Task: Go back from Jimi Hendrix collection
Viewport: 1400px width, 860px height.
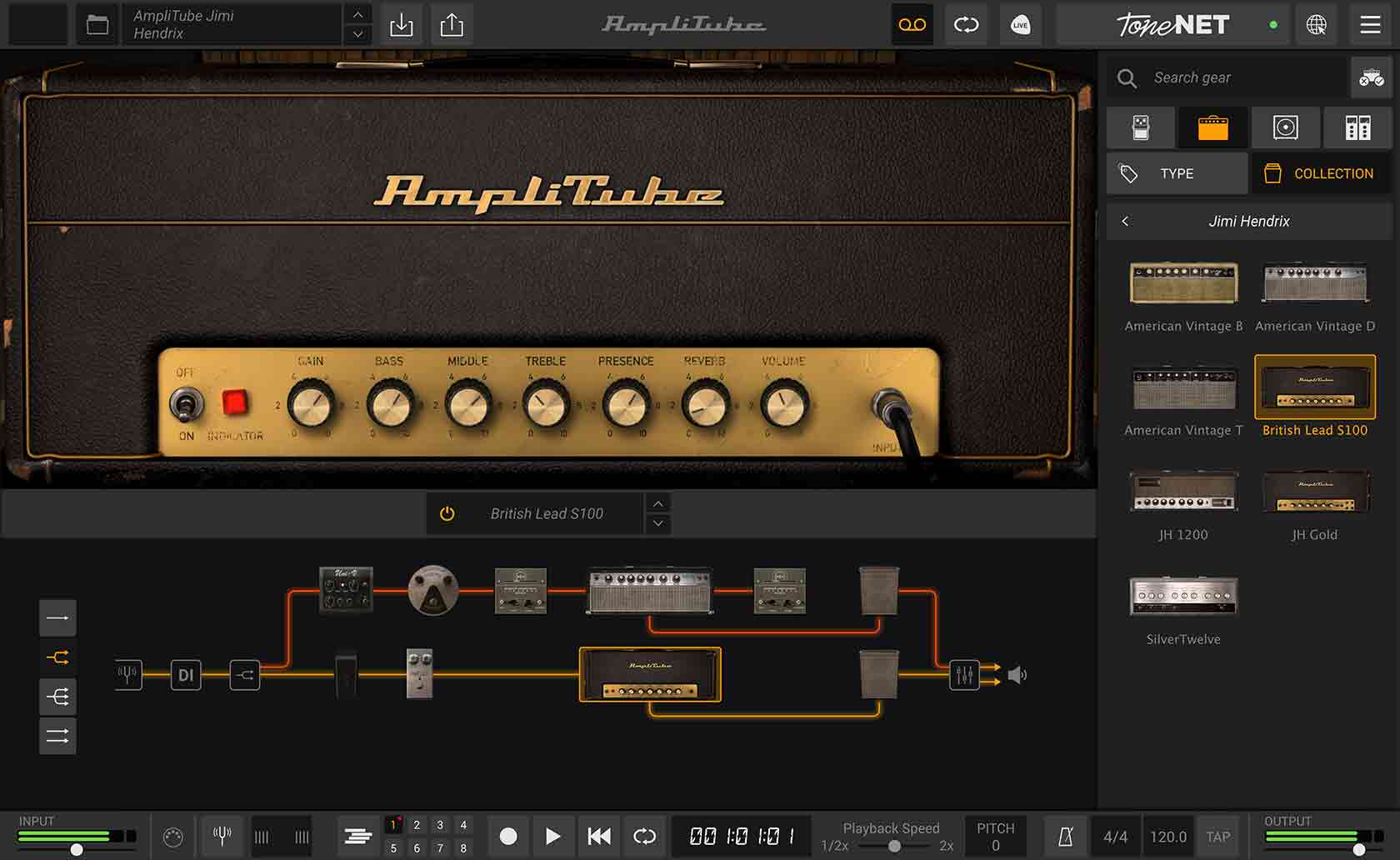Action: tap(1125, 221)
